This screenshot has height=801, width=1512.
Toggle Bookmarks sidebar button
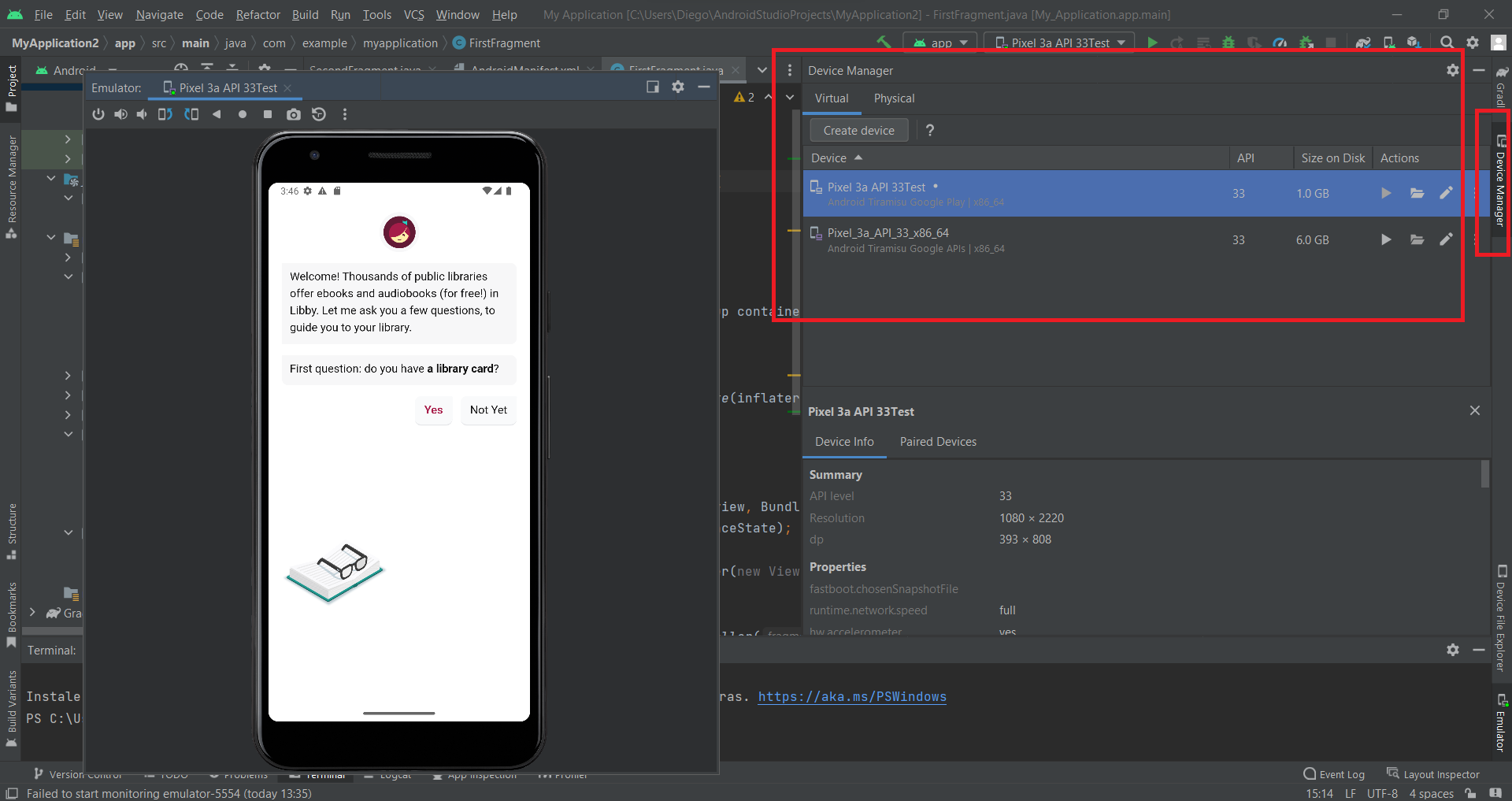(11, 615)
